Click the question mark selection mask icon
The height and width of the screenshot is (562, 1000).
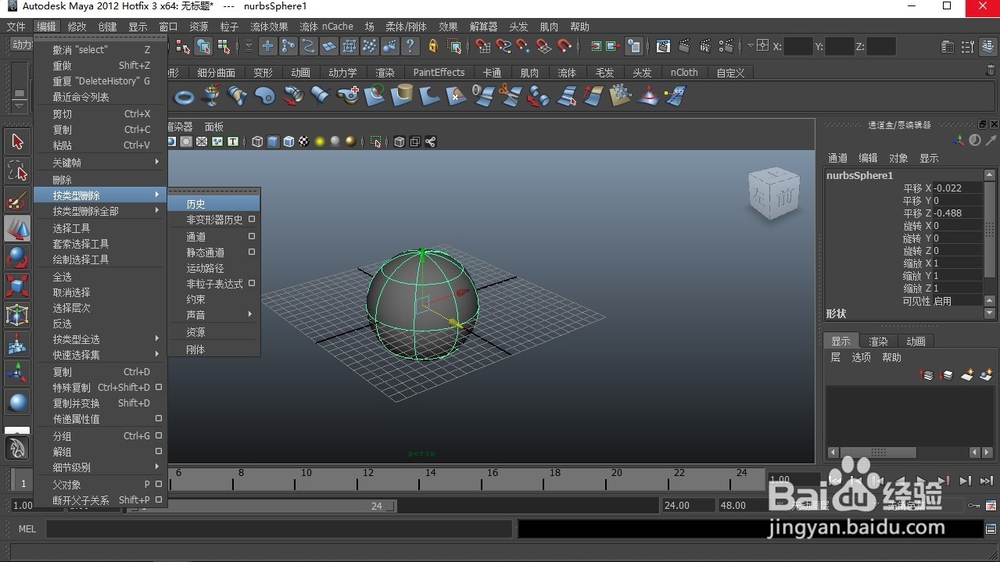point(410,46)
